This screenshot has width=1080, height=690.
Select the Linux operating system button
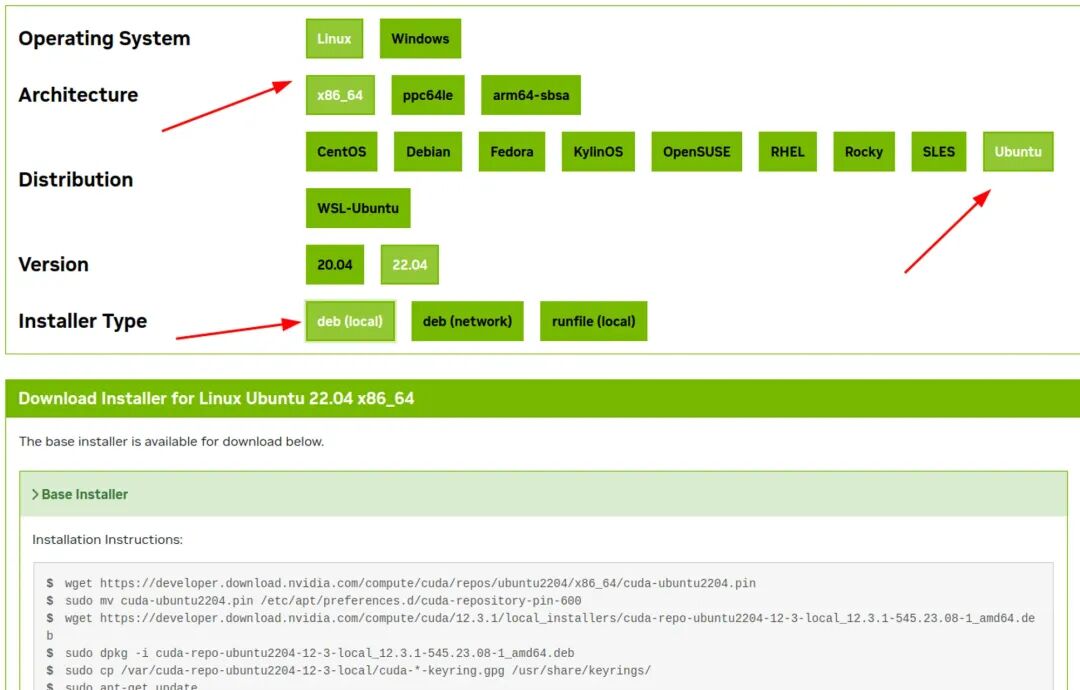[334, 39]
